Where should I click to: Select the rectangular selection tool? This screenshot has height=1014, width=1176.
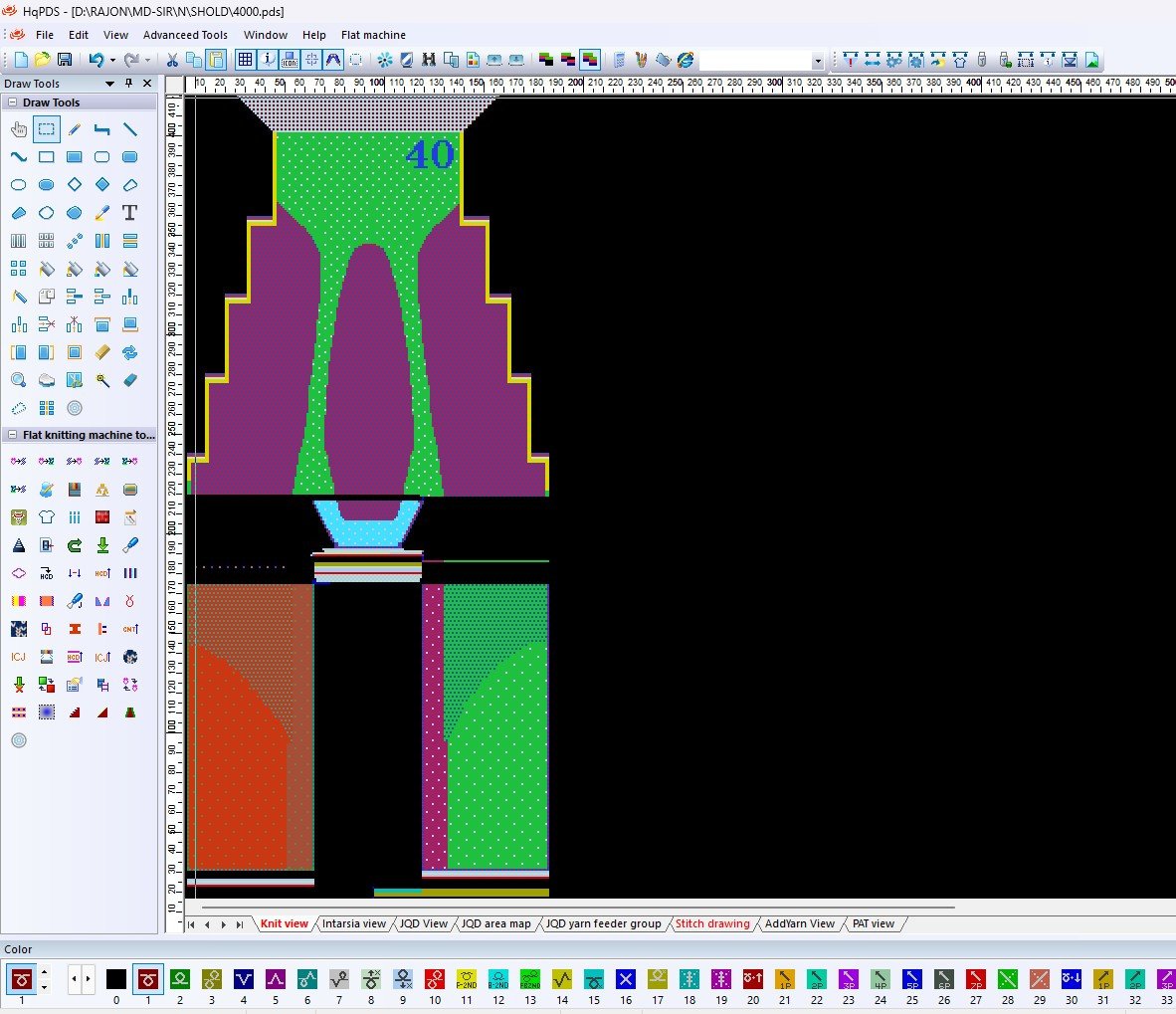(x=46, y=129)
